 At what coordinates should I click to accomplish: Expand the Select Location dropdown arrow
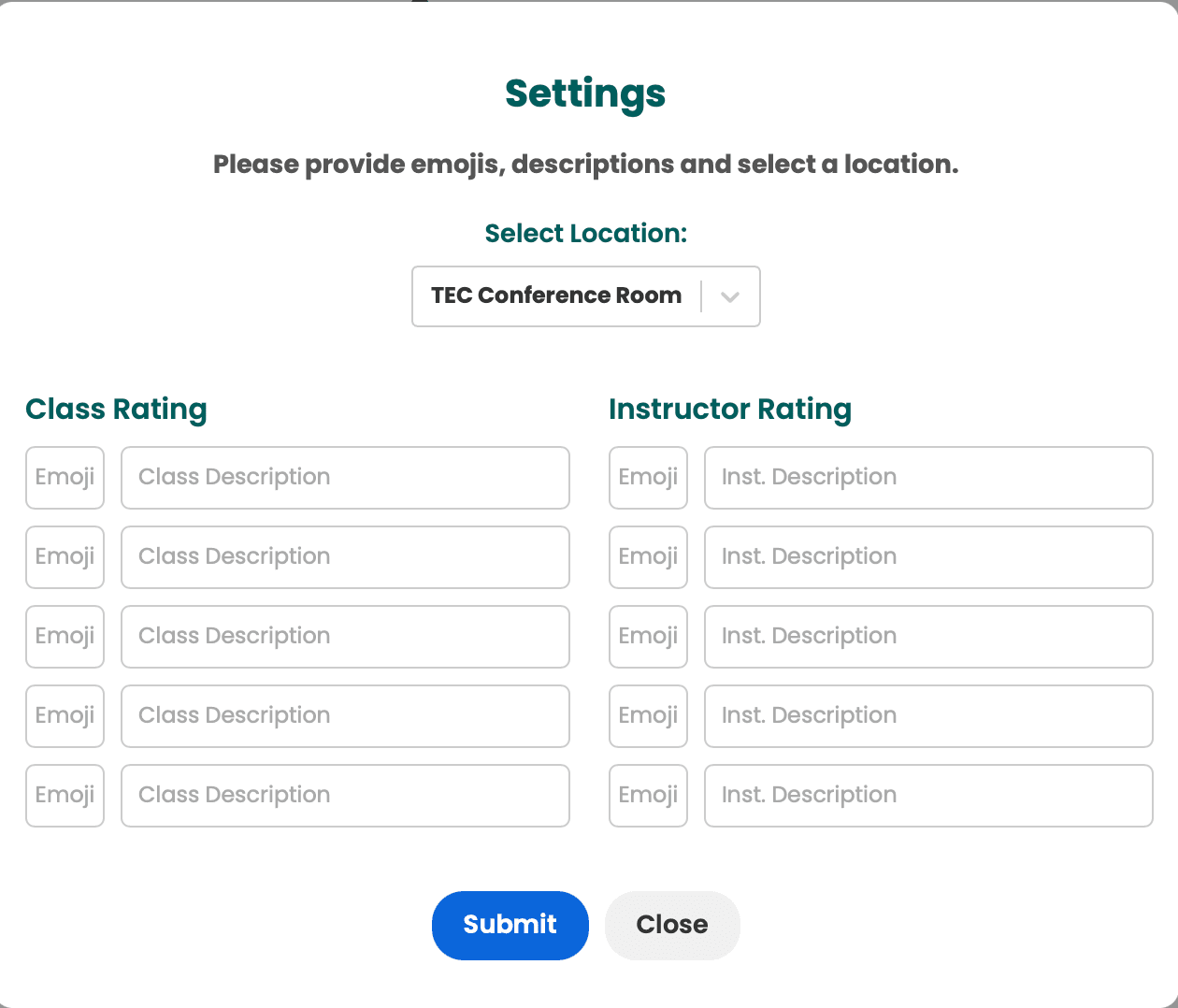[x=730, y=296]
